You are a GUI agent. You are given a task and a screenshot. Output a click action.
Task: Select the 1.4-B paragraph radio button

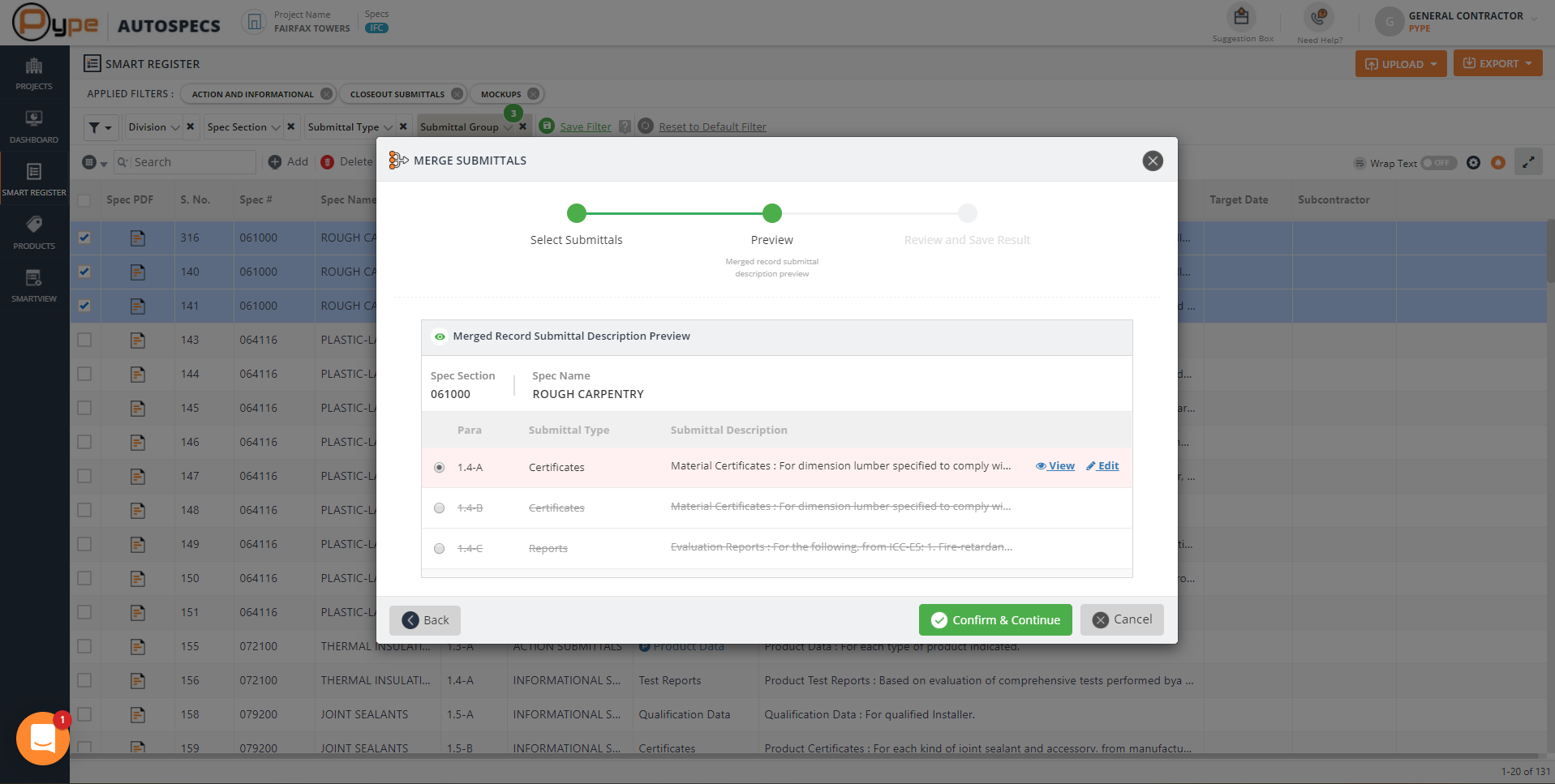coord(439,508)
